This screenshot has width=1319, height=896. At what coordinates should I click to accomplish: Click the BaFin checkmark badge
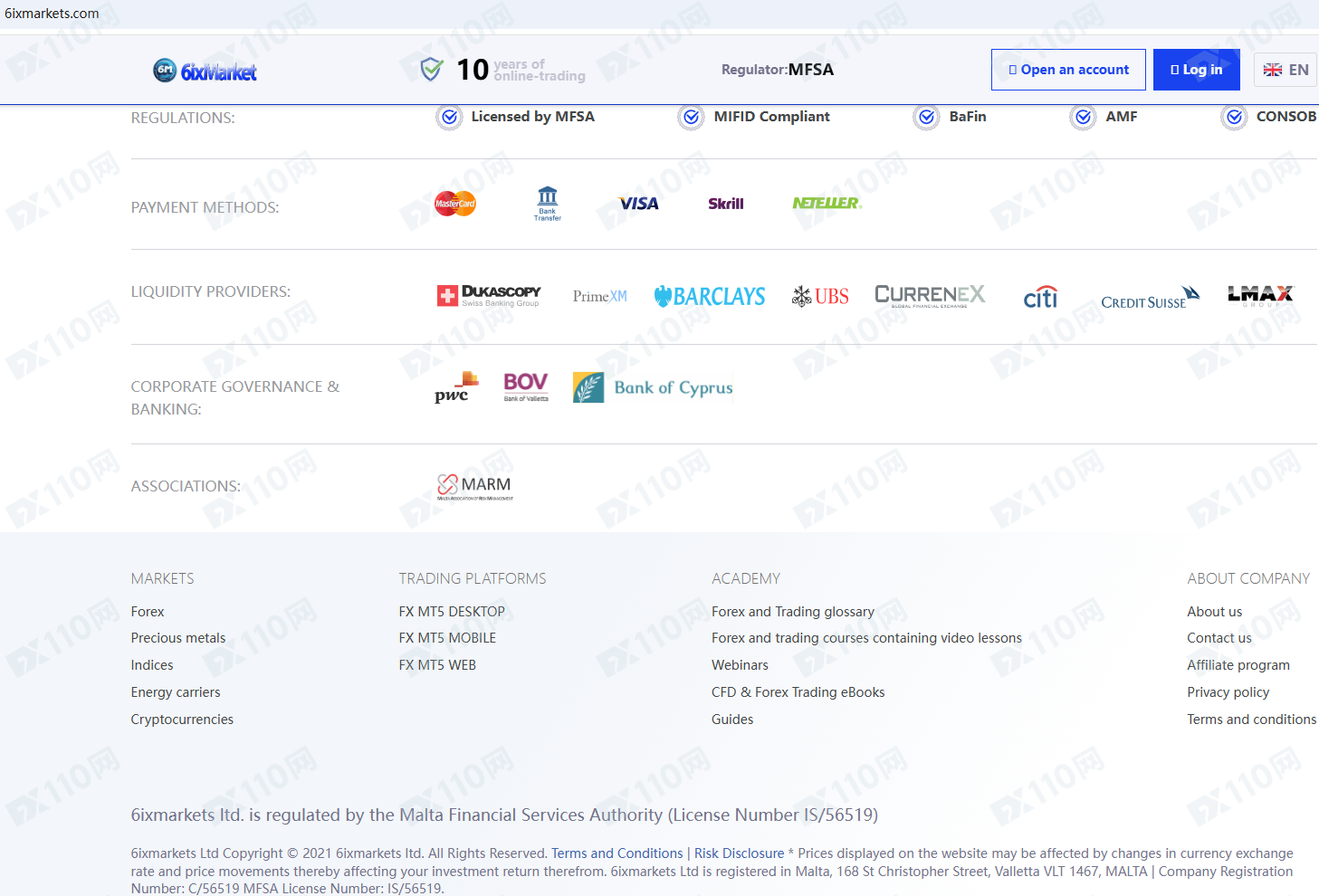[x=926, y=117]
